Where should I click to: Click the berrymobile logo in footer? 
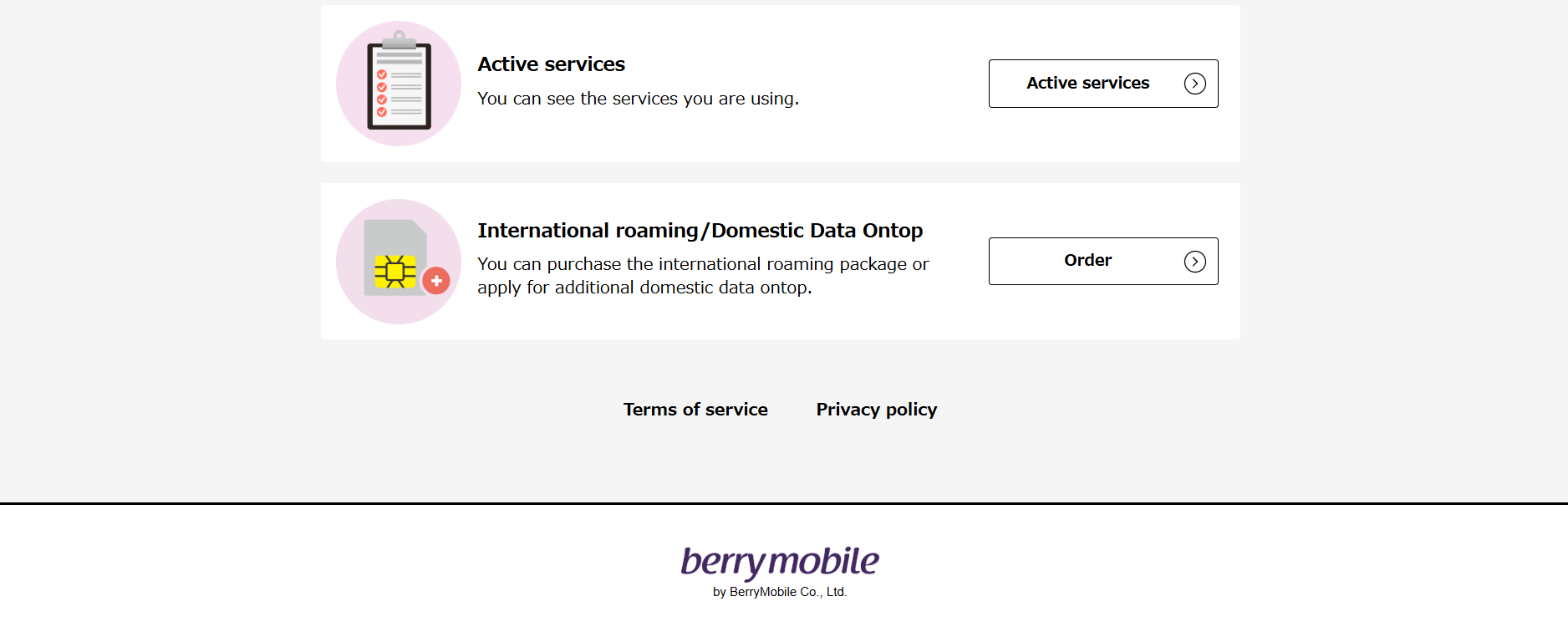pos(780,563)
